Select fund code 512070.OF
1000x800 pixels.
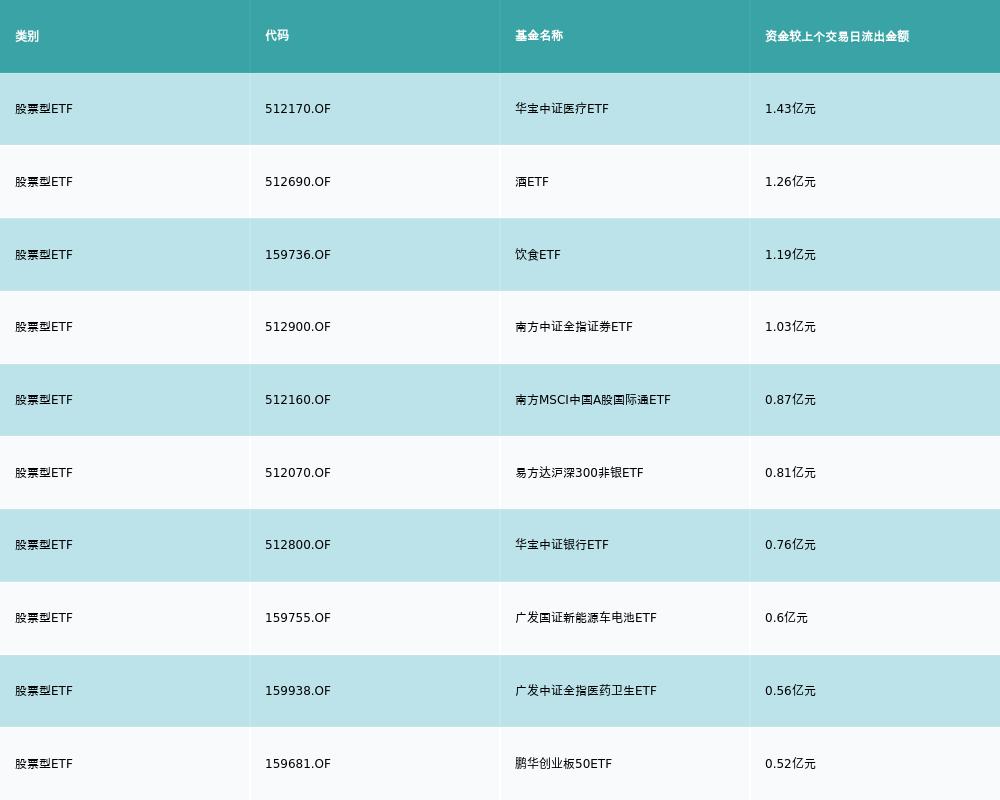point(298,473)
